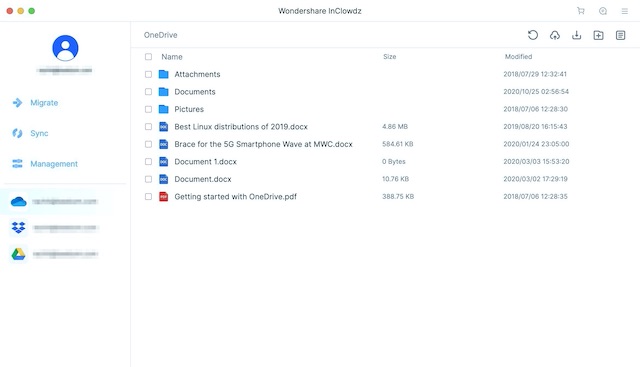Check the Document 1.docx checkbox

pyautogui.click(x=148, y=162)
